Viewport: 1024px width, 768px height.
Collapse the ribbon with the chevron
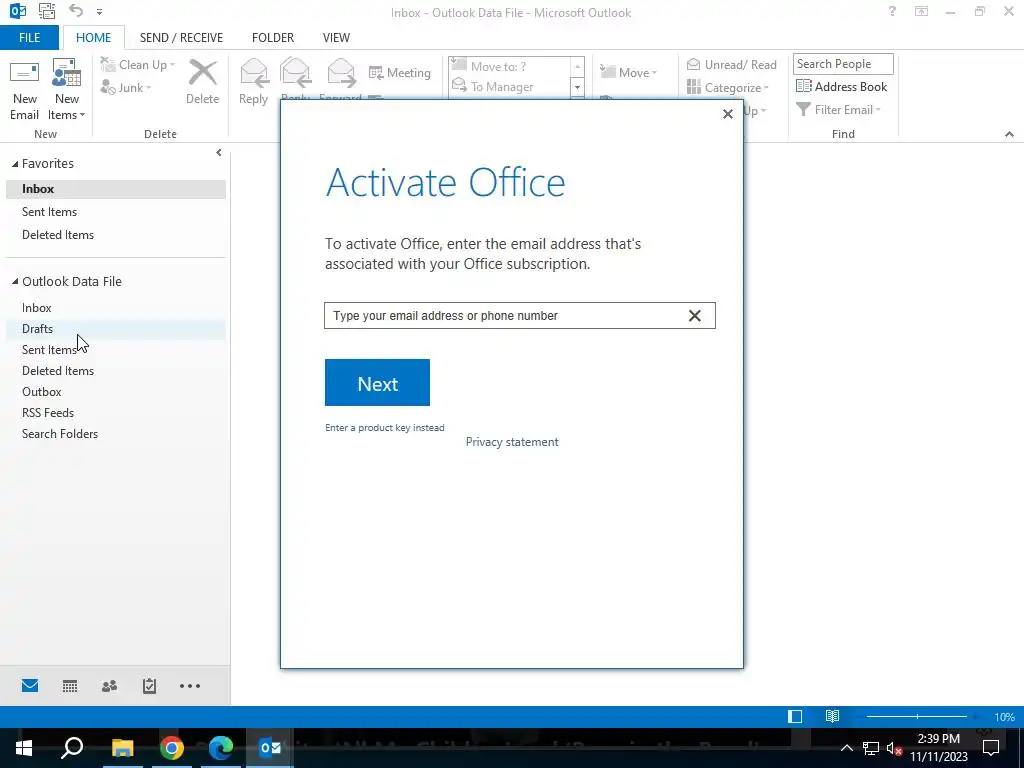coord(1009,134)
